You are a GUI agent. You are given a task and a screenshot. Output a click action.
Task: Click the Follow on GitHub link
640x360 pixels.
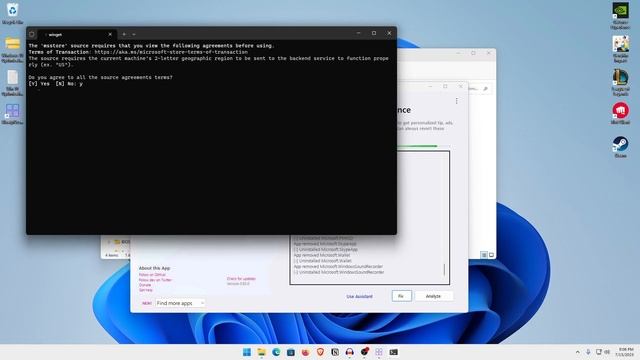coord(152,275)
